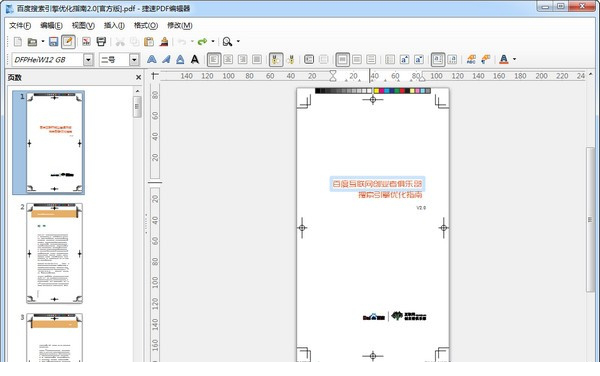Viewport: 600px width, 376px height.
Task: Select page 2 thumbnail
Action: (x=54, y=253)
